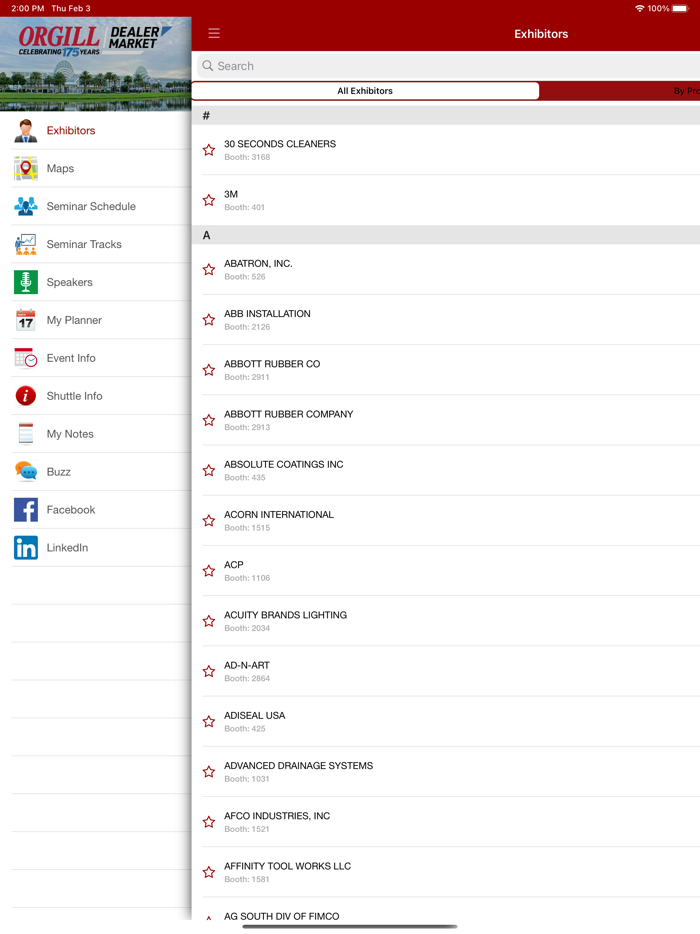
Task: Open ABATRON, INC. exhibitor name
Action: (x=258, y=263)
